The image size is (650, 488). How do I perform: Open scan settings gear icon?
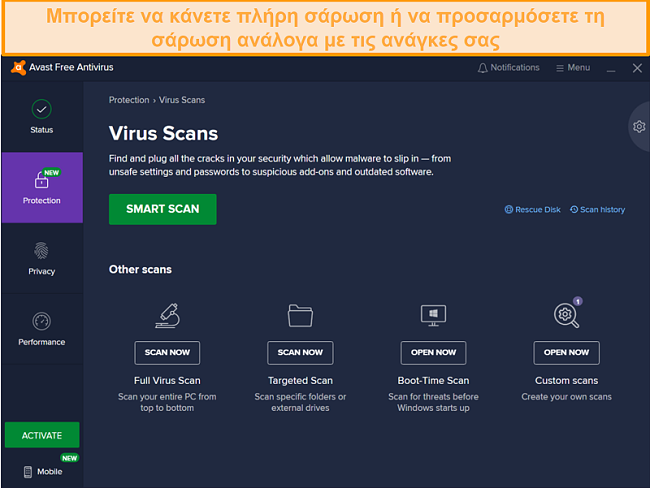click(x=639, y=126)
